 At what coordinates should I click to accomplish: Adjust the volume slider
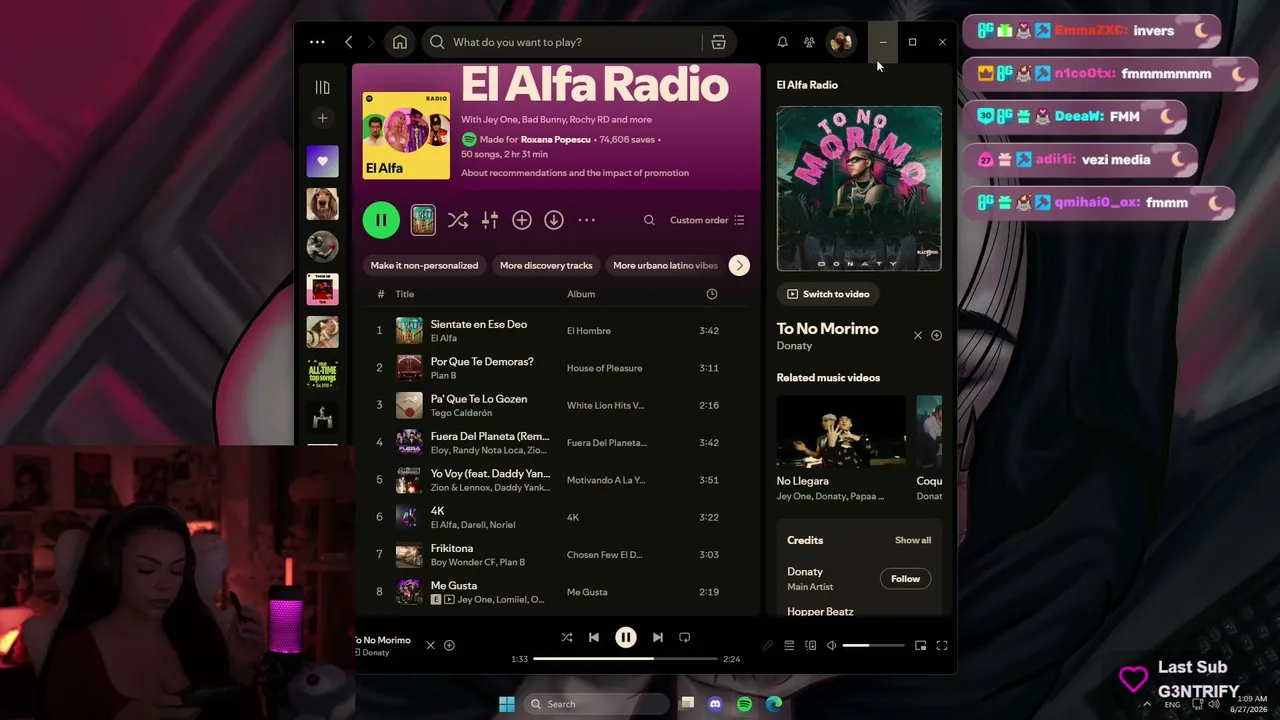click(873, 645)
